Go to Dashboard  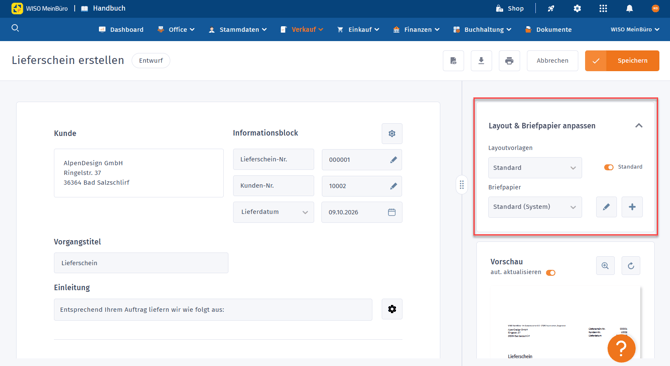[x=121, y=29]
